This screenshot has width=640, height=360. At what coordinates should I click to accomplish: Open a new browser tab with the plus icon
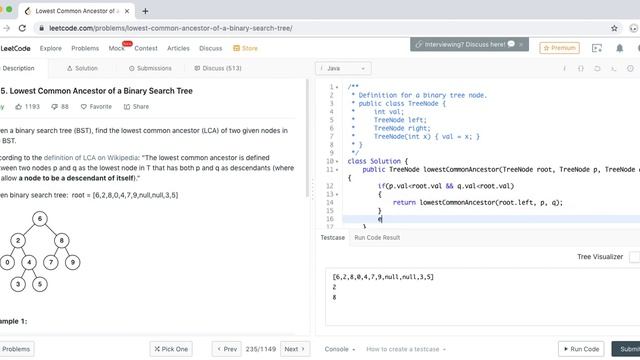[x=145, y=11]
